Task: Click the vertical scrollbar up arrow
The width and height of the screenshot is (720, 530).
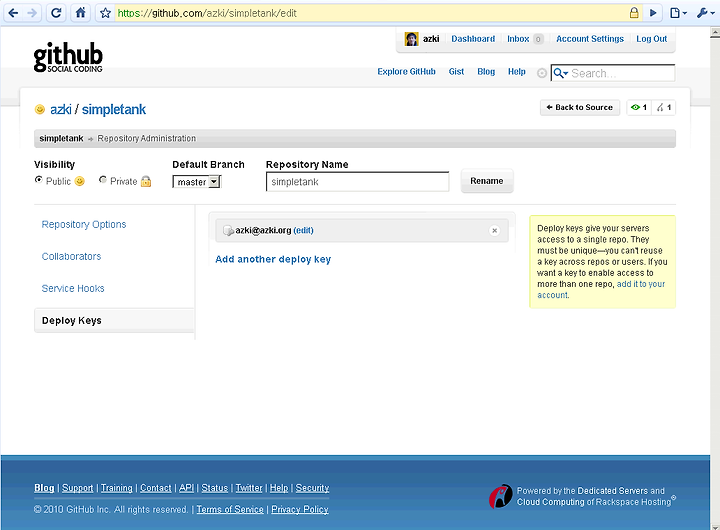Action: [715, 32]
